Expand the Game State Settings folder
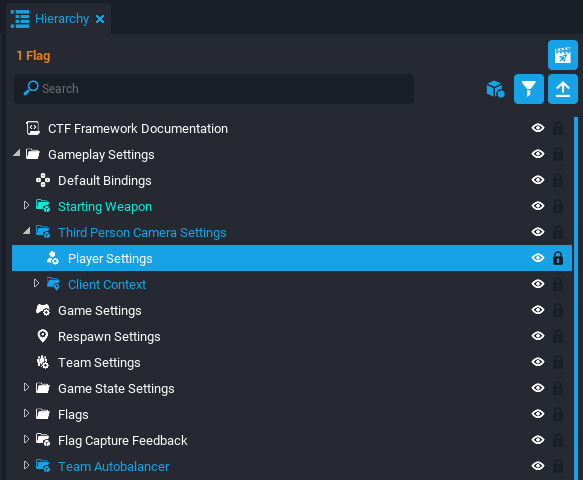 [x=26, y=388]
